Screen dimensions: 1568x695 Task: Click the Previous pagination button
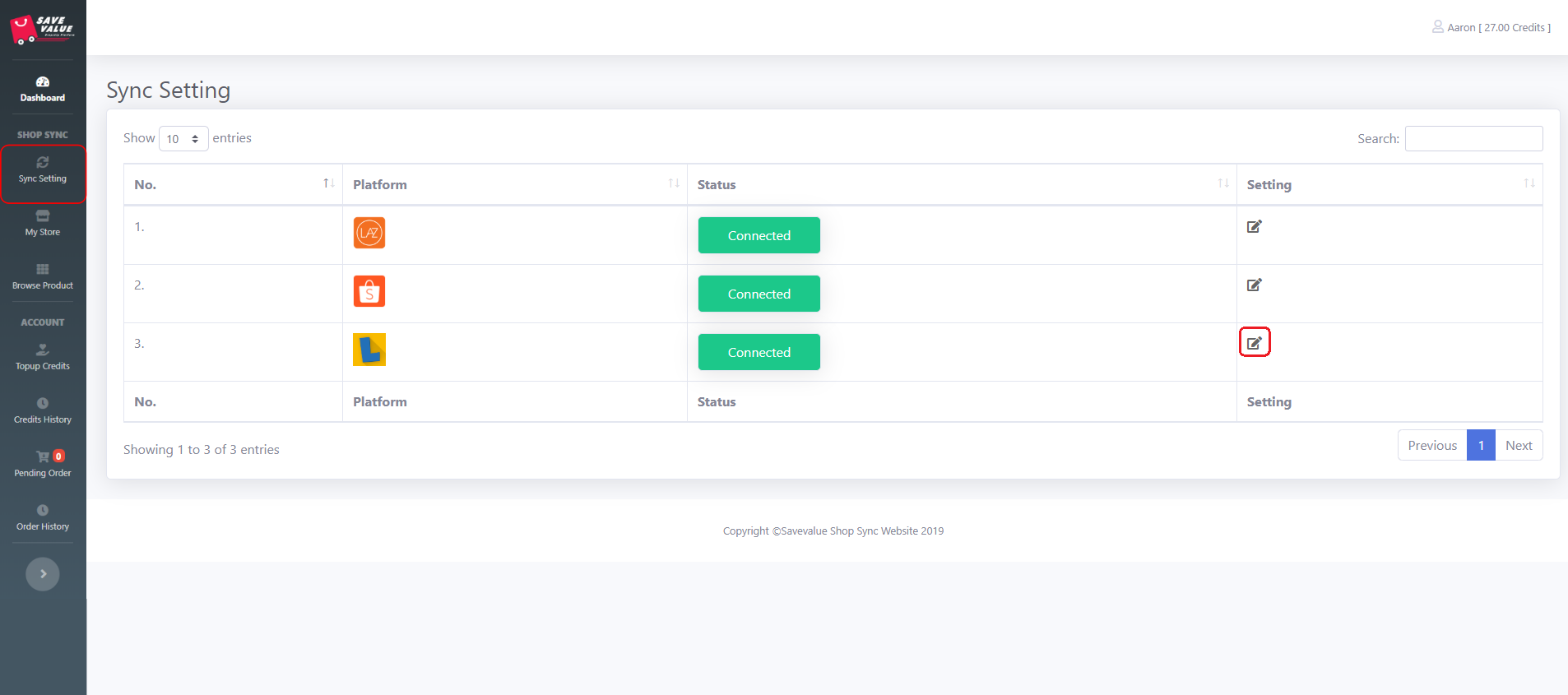pyautogui.click(x=1431, y=446)
